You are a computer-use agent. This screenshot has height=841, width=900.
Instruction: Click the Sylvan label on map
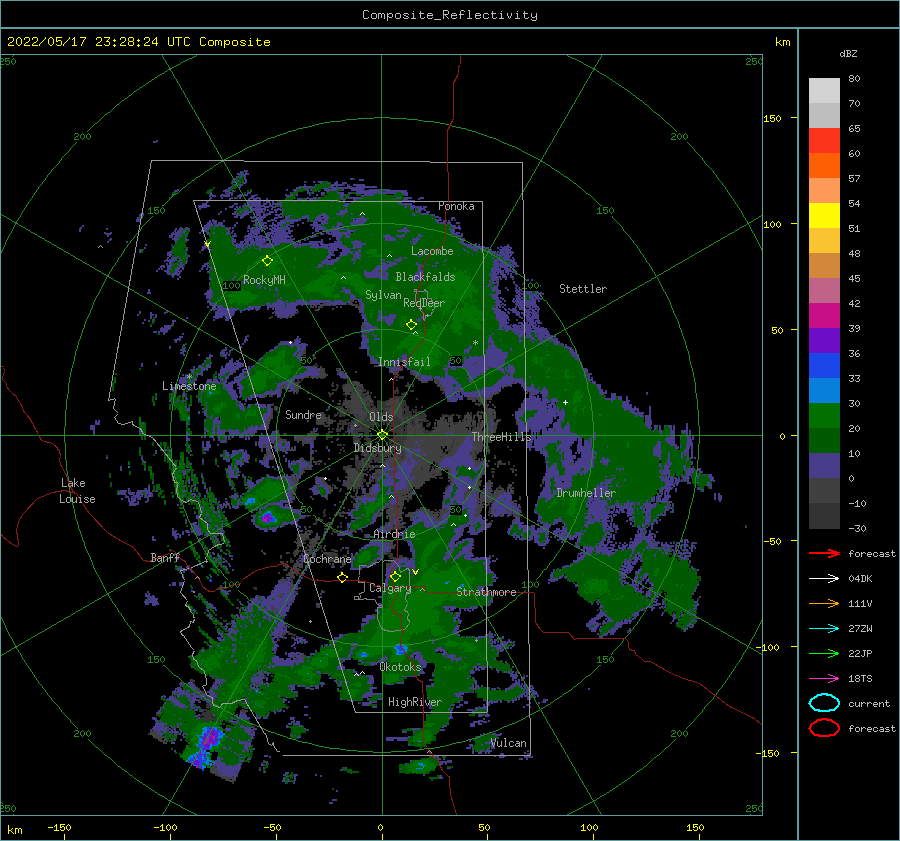383,295
